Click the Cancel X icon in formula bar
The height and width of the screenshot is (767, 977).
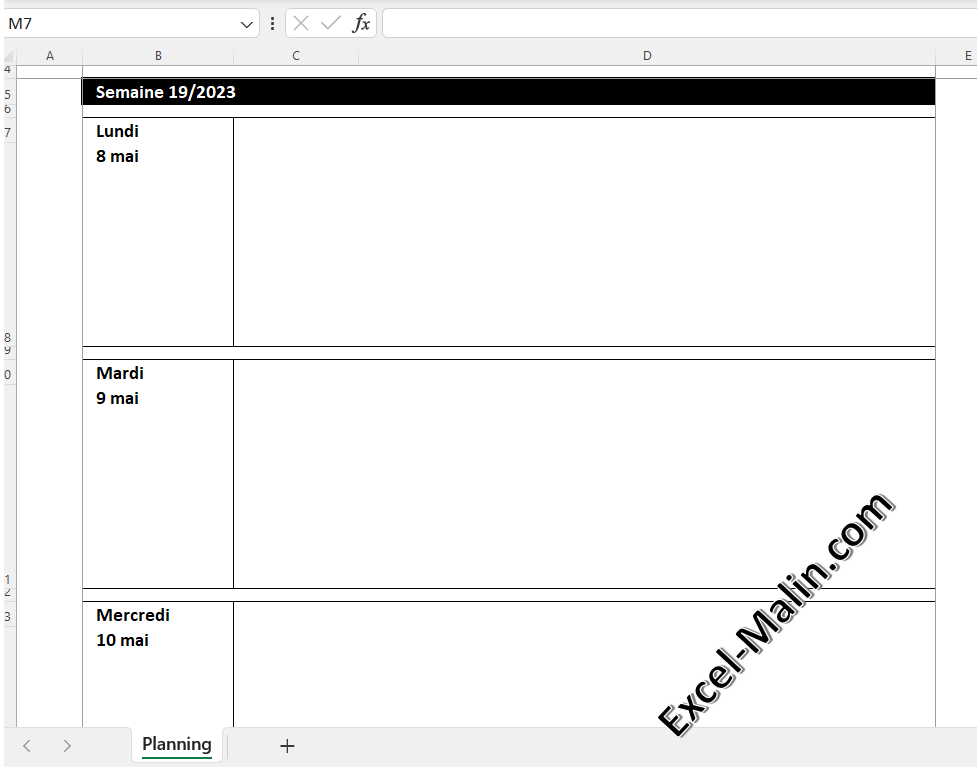click(301, 23)
